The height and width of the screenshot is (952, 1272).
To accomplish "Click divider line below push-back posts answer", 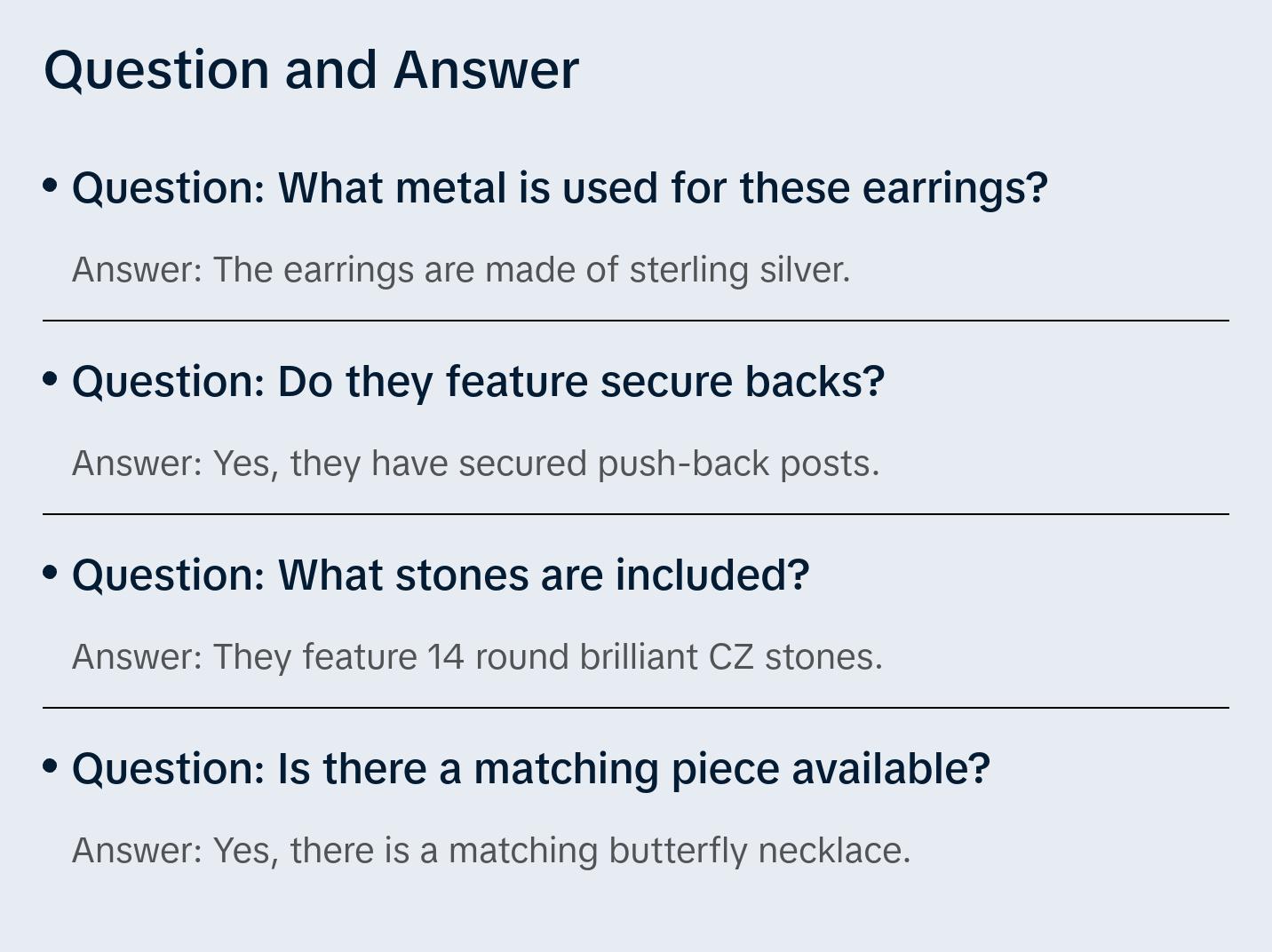I will (635, 514).
